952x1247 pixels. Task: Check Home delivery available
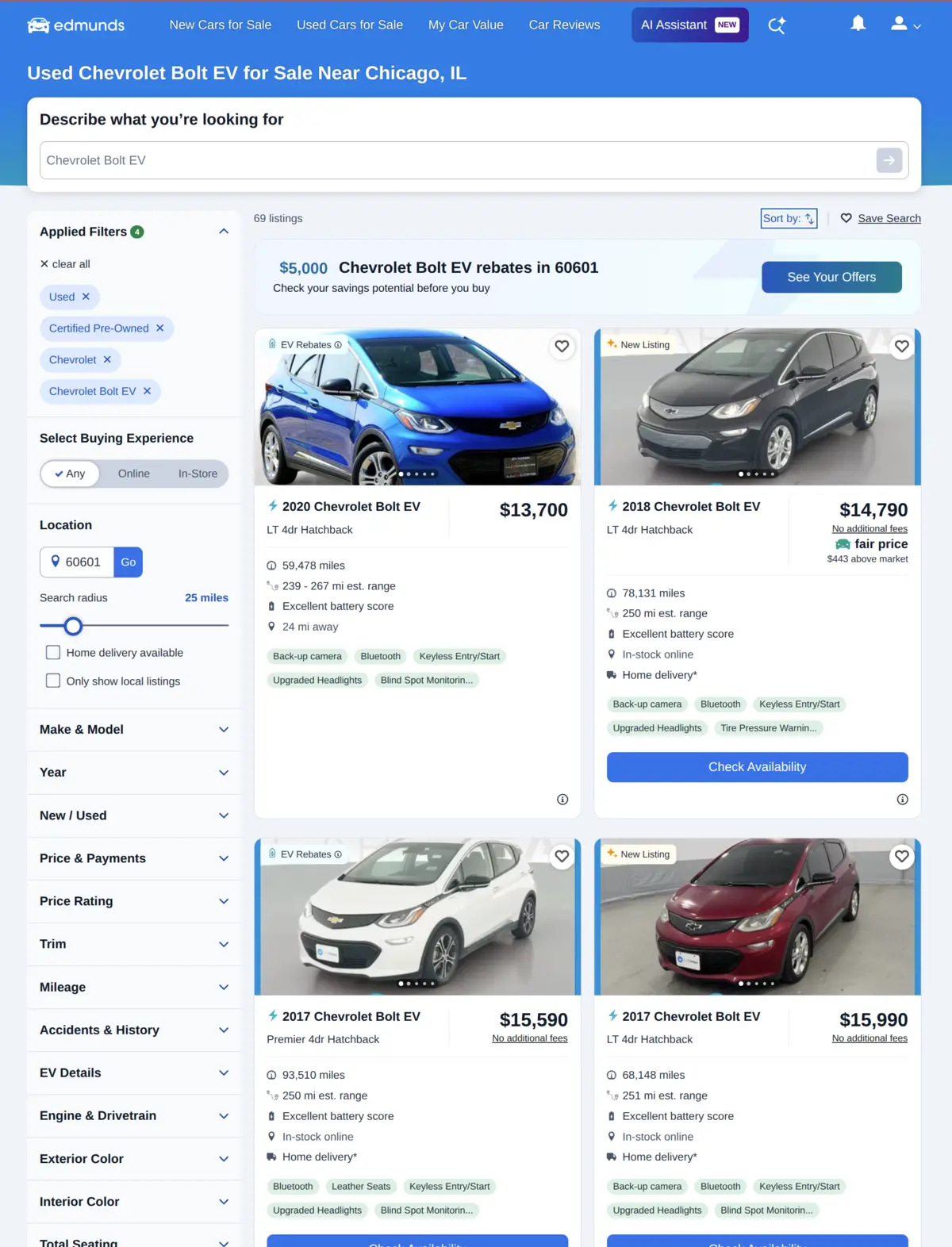(x=53, y=652)
